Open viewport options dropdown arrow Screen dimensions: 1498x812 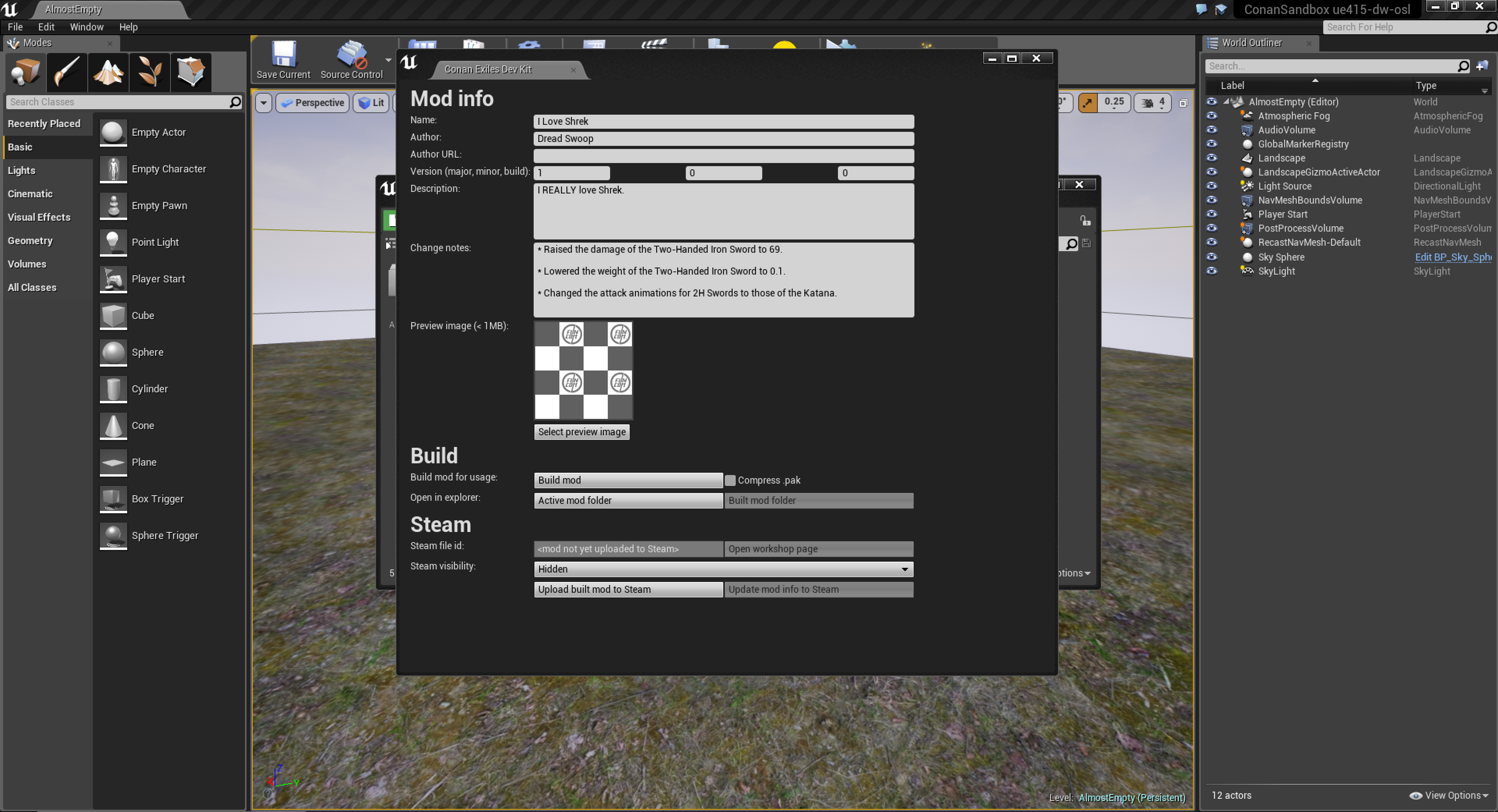263,103
